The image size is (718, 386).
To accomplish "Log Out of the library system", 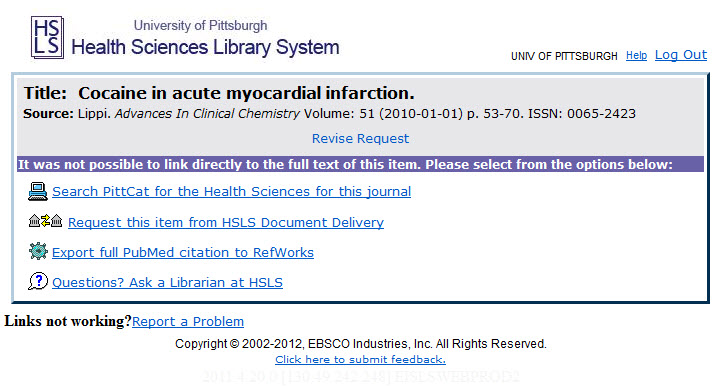I will pyautogui.click(x=681, y=55).
